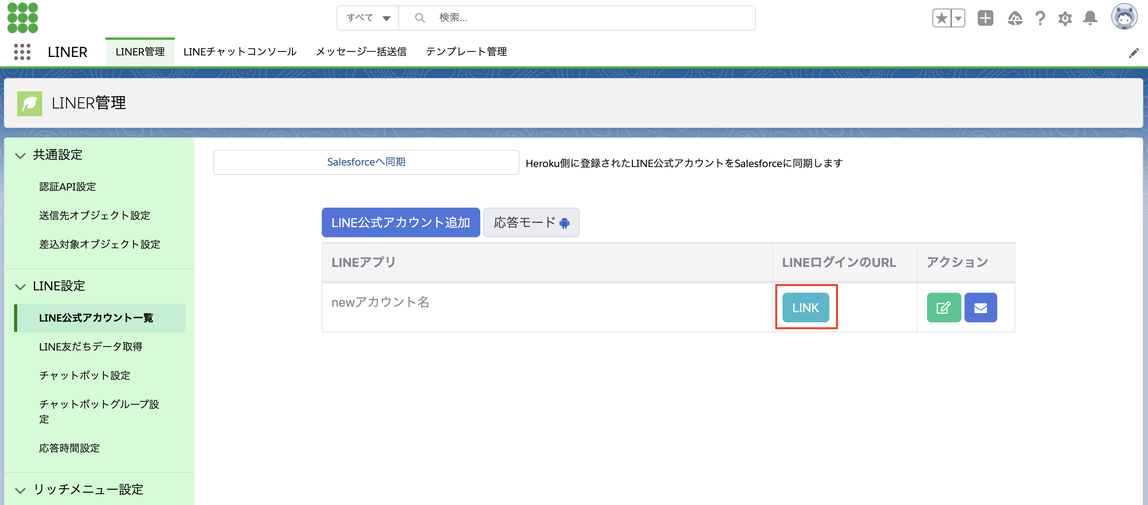The height and width of the screenshot is (505, 1148).
Task: Open the Setup gear icon
Action: click(x=1065, y=18)
